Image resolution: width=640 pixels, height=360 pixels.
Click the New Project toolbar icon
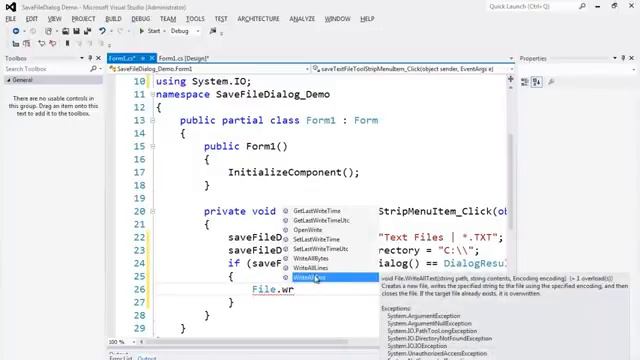pos(49,31)
